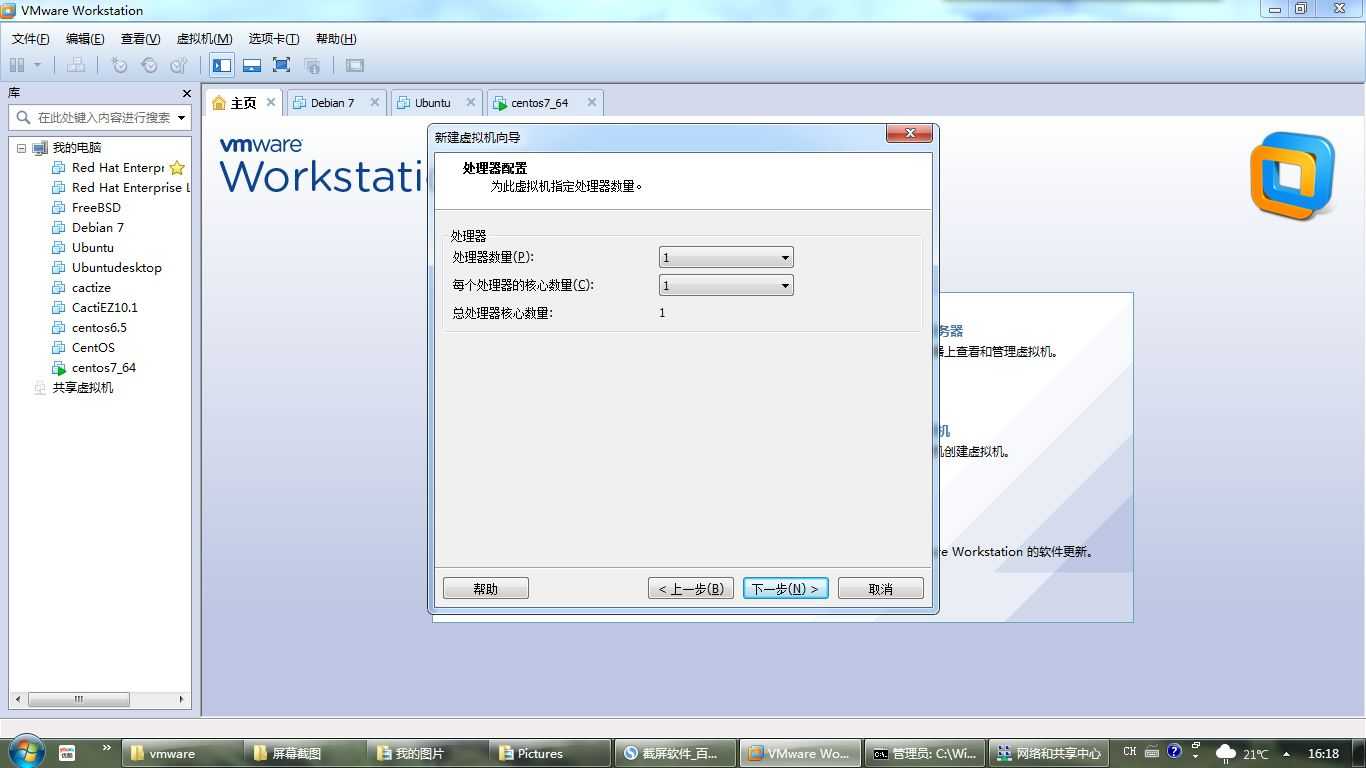Show hidden tray icons arrow
The width and height of the screenshot is (1366, 768).
point(1286,754)
